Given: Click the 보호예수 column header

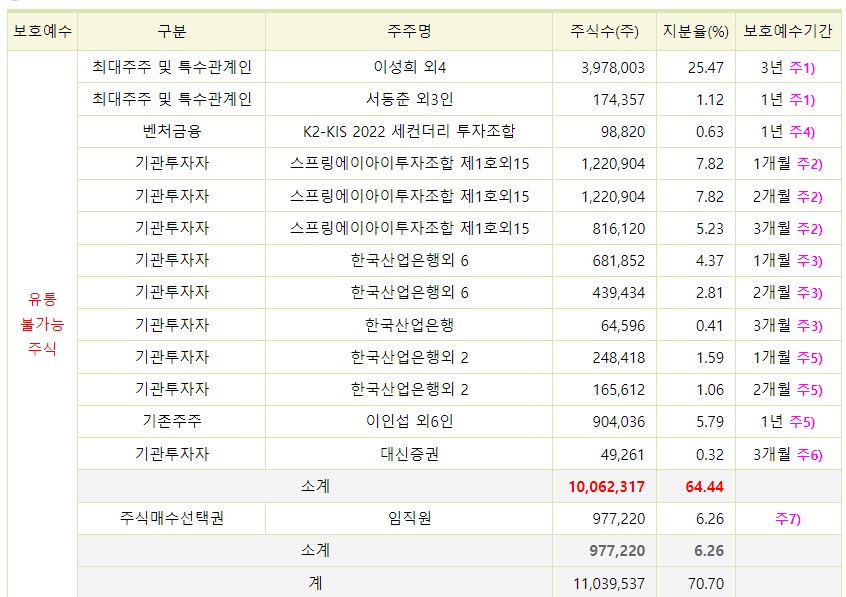Looking at the screenshot, I should click(x=42, y=27).
